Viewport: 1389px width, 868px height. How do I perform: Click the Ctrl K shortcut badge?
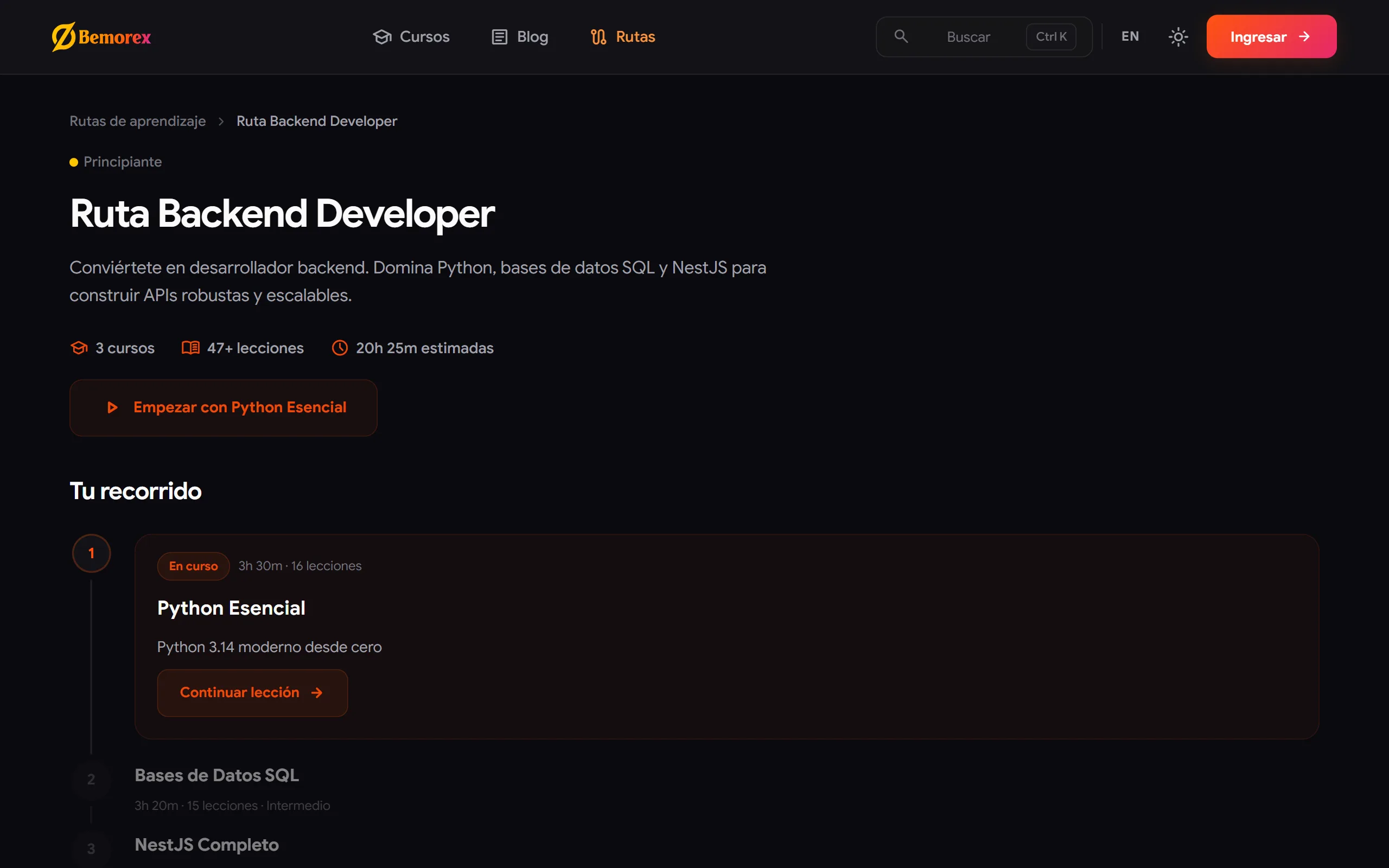pyautogui.click(x=1051, y=37)
